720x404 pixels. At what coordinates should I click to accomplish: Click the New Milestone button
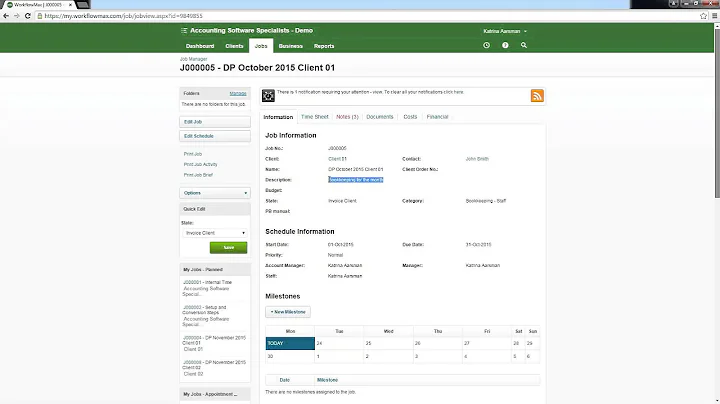pos(288,312)
